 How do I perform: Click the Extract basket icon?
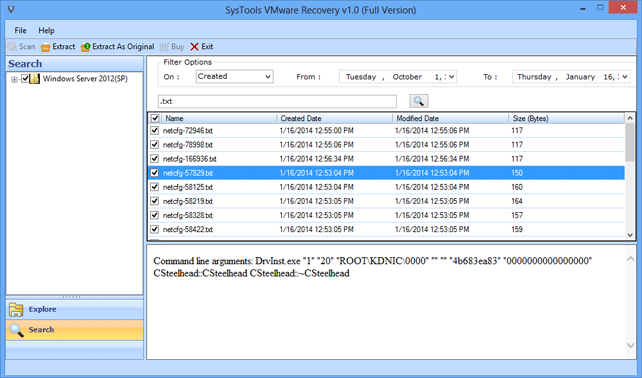pos(45,47)
